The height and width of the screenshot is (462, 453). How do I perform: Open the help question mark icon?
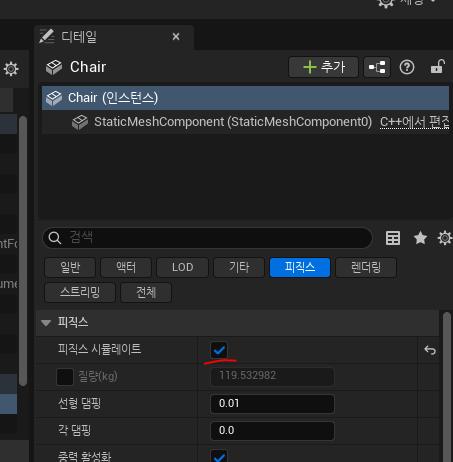pos(407,67)
